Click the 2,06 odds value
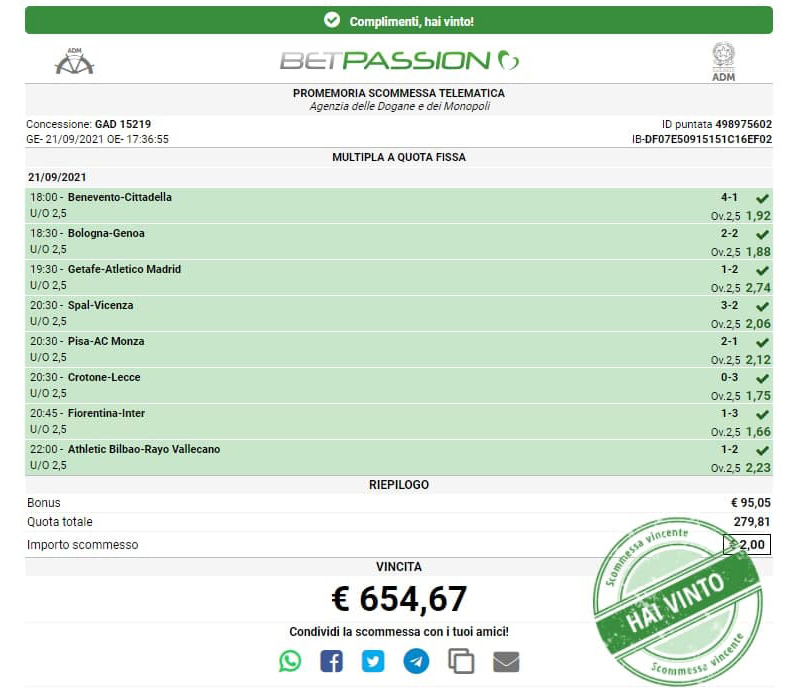Viewport: 801px width, 696px height. click(758, 324)
